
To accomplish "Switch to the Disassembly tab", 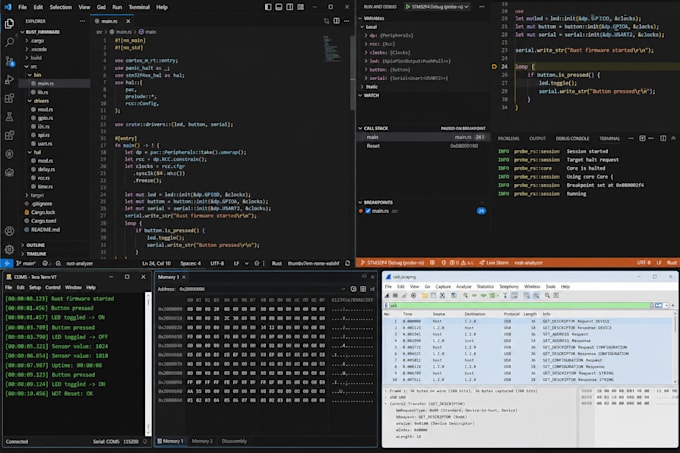I will [234, 441].
